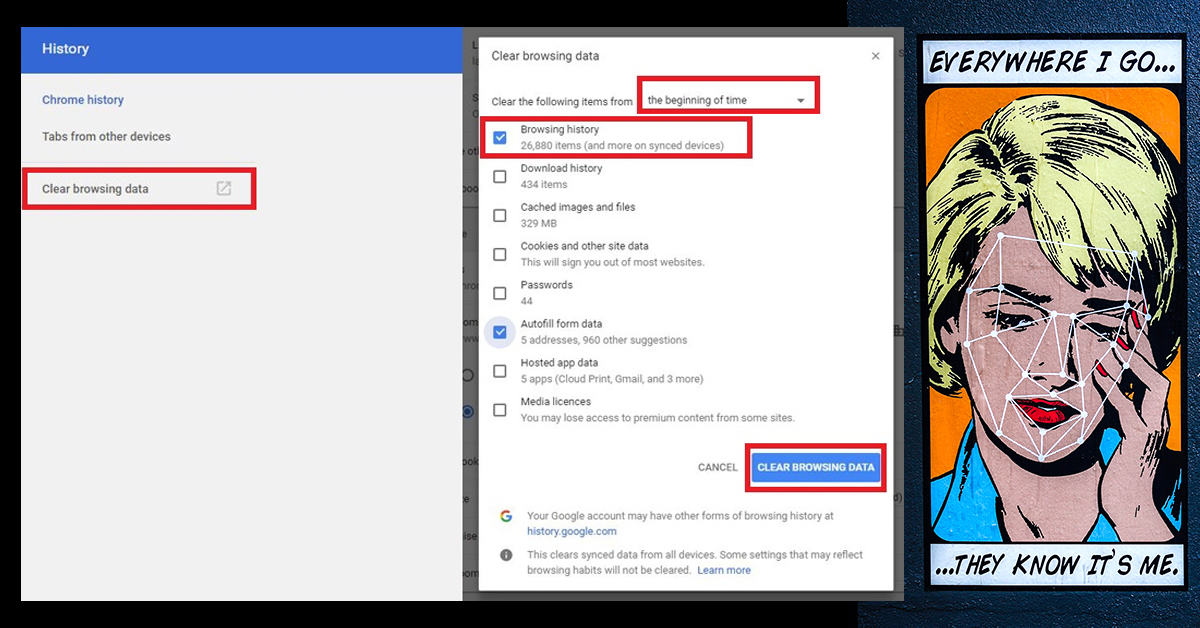Open Clear browsing data in sidebar
Viewport: 1200px width, 628px height.
coord(95,188)
